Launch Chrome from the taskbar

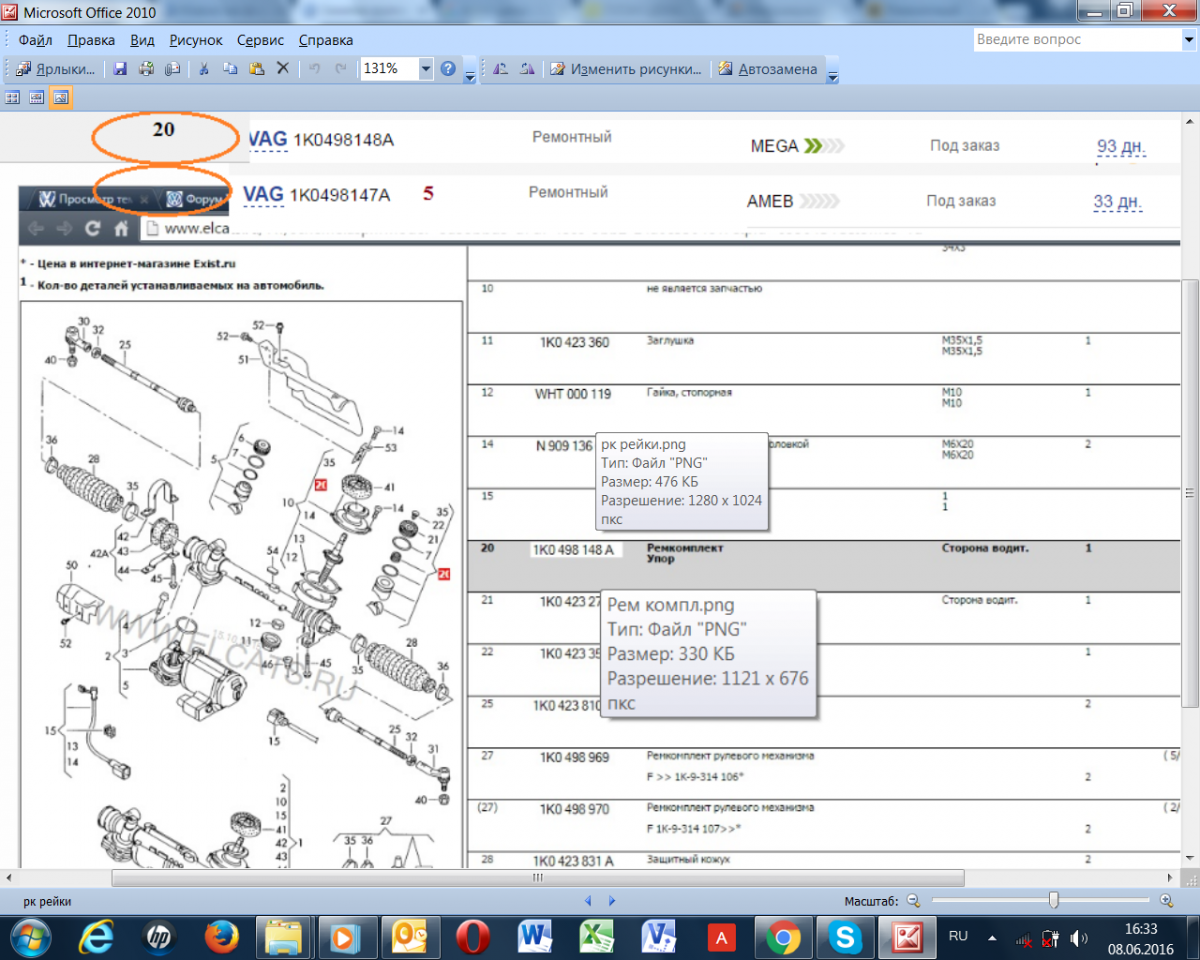(784, 938)
